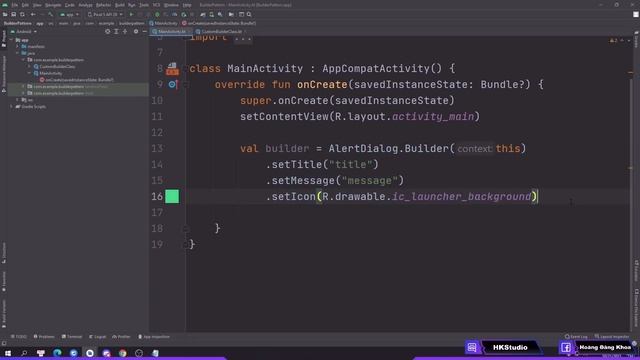
Task: Click Expand All in Project panel
Action: tap(116, 31)
